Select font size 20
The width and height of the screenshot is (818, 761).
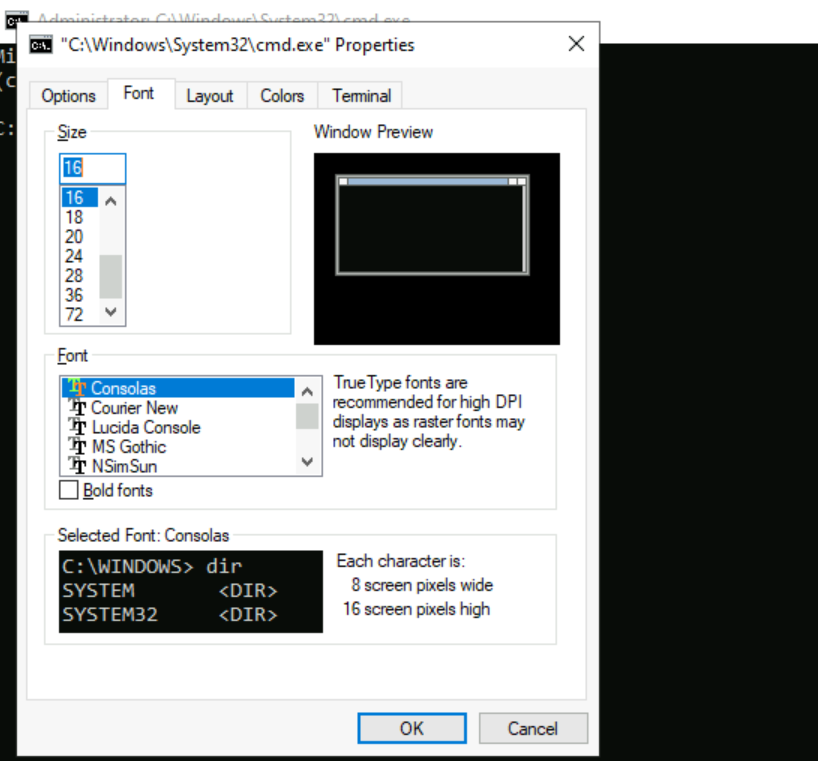pyautogui.click(x=79, y=236)
